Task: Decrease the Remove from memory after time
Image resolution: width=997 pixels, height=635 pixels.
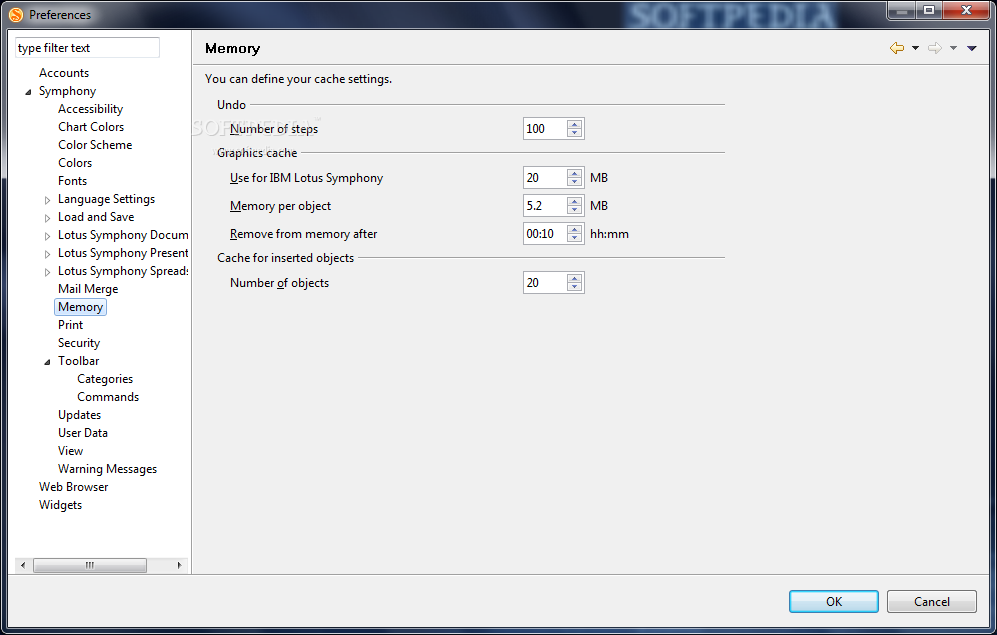Action: click(x=575, y=238)
